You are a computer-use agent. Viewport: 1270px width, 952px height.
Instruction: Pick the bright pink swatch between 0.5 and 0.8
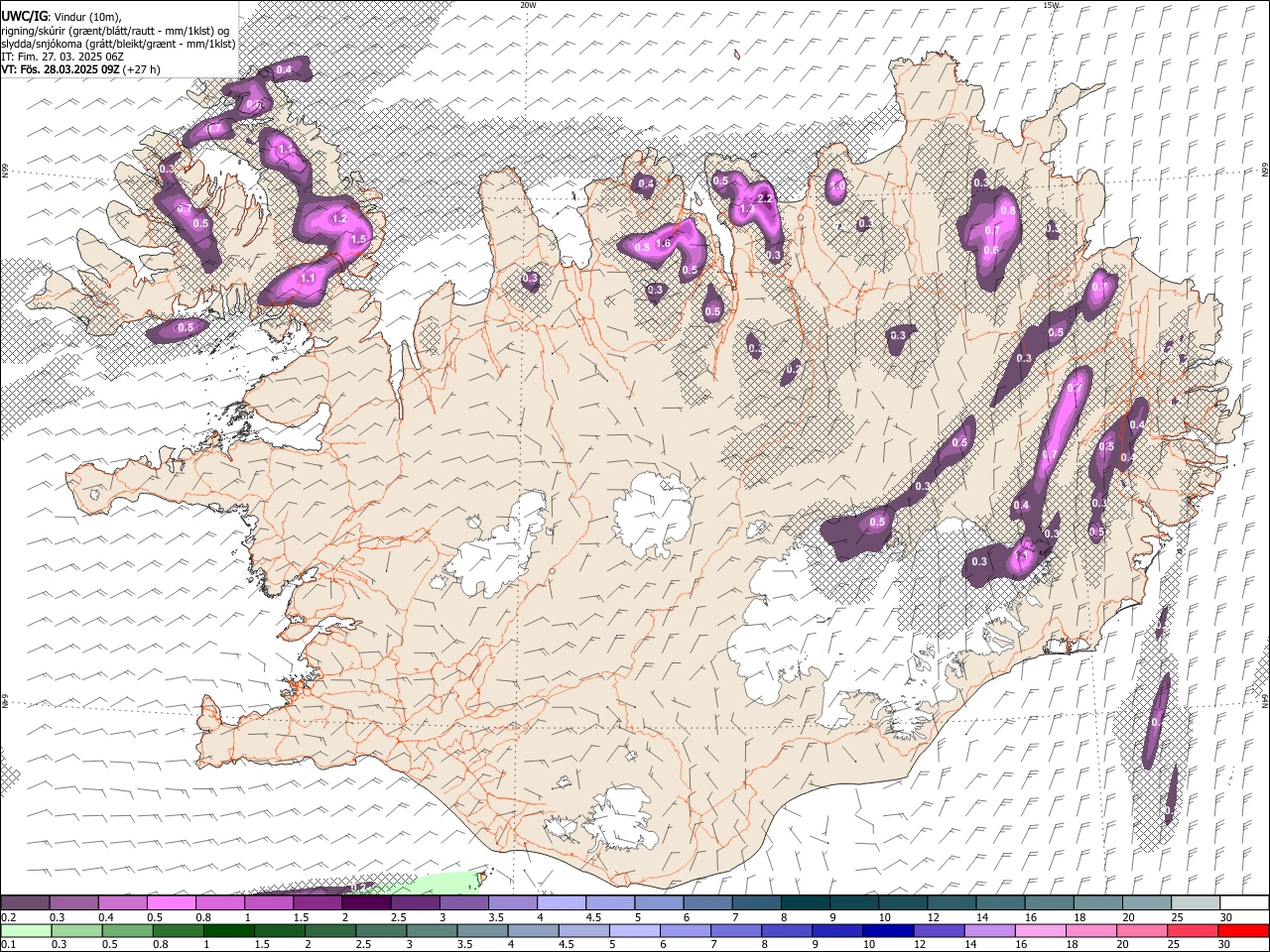coord(171,902)
